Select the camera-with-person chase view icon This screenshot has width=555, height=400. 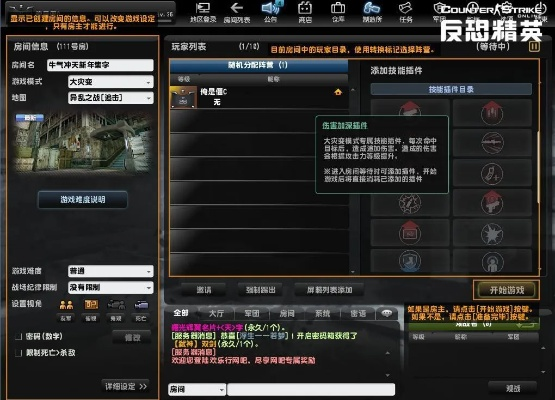tap(116, 304)
